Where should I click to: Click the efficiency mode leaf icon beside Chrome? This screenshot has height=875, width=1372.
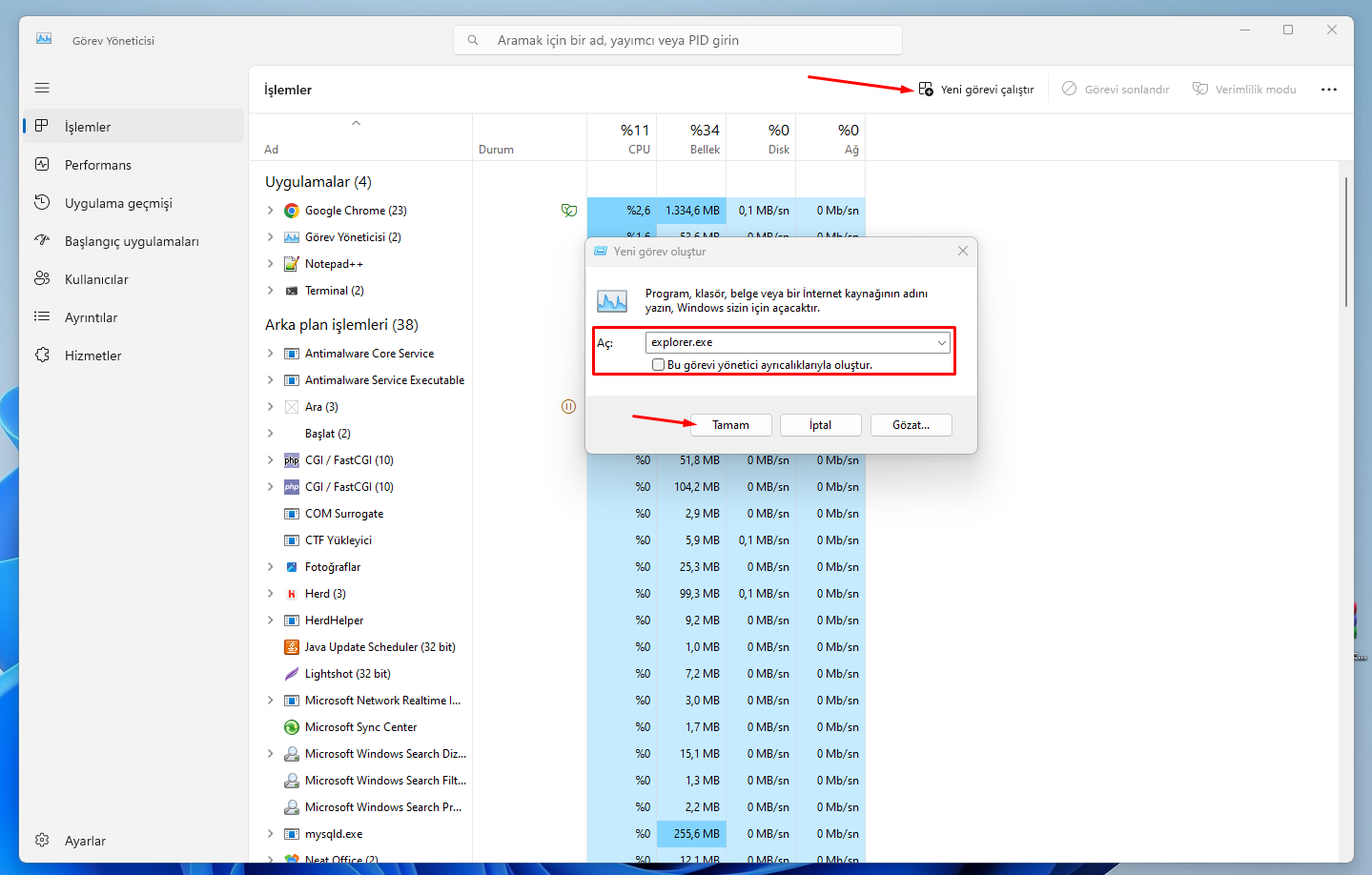[x=569, y=210]
